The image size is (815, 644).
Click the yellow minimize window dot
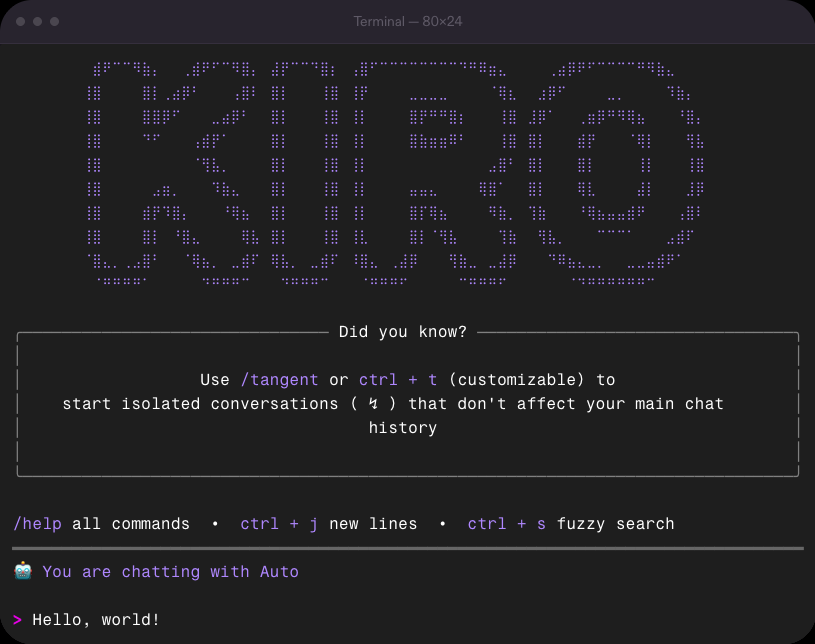click(x=37, y=21)
